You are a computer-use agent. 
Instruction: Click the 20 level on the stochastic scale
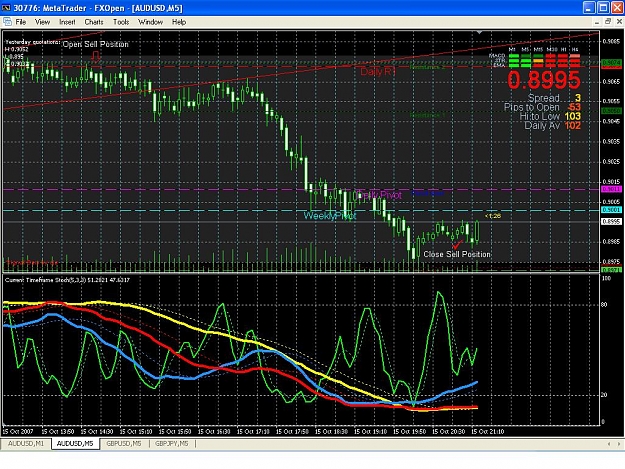pyautogui.click(x=604, y=395)
